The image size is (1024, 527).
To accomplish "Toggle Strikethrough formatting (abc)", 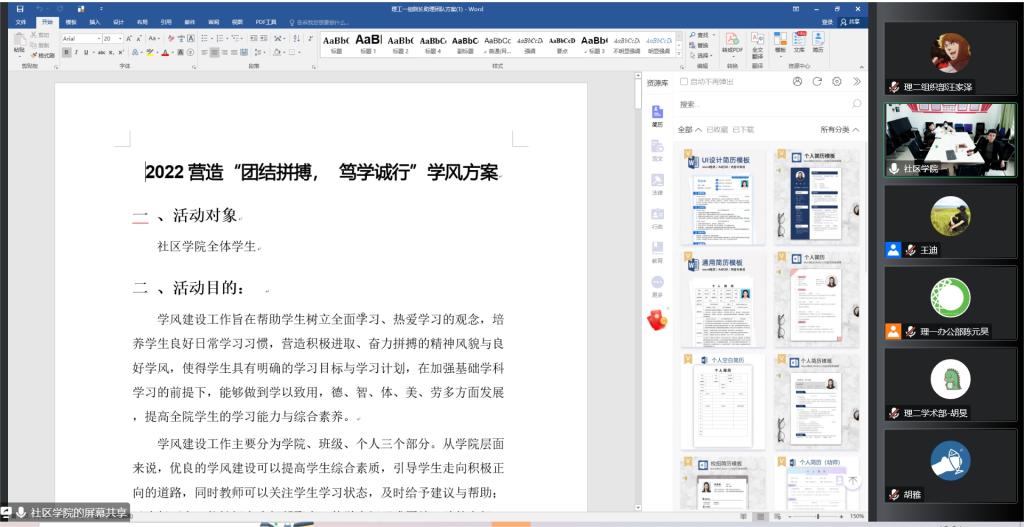I will 101,52.
